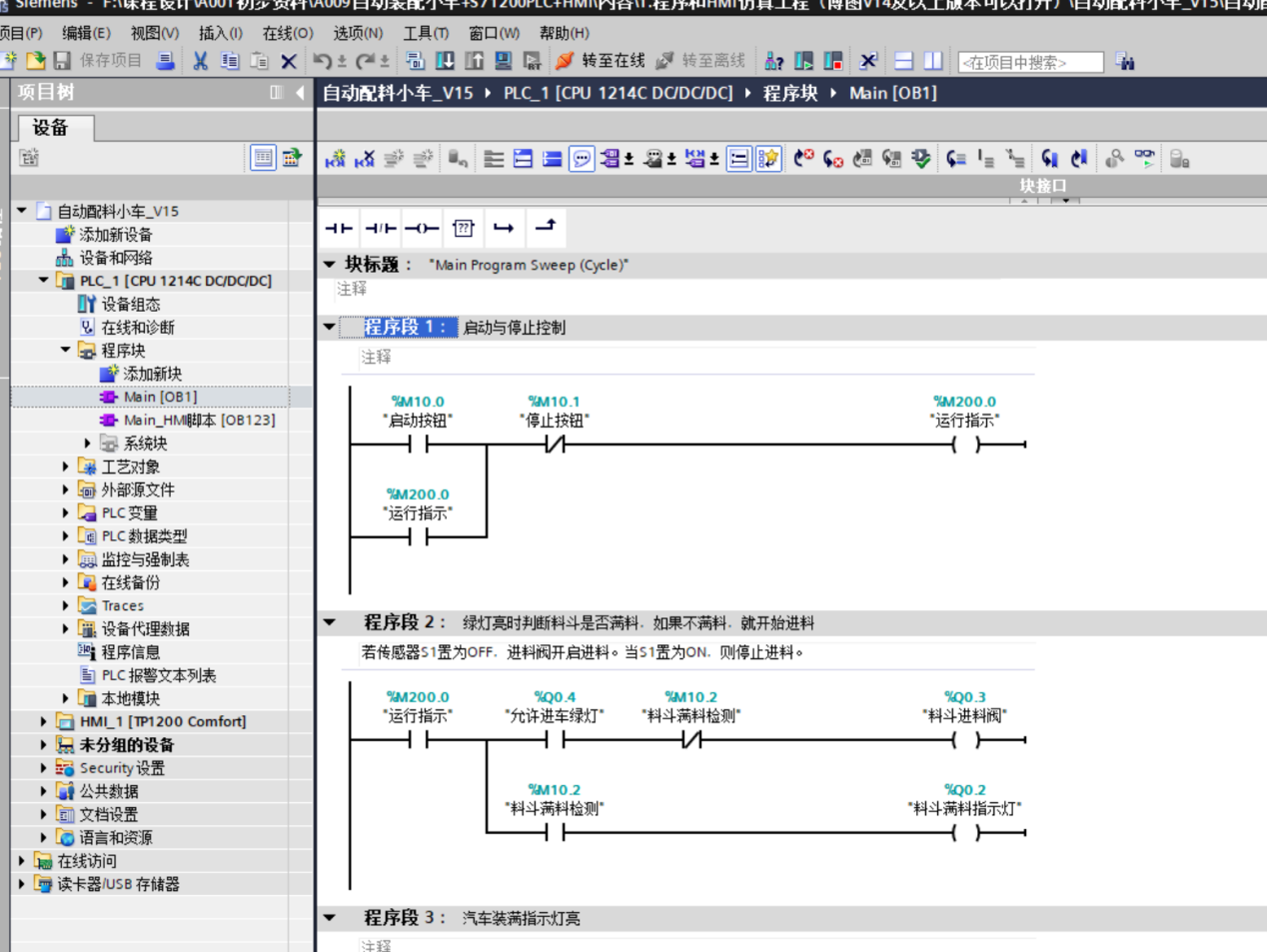This screenshot has width=1267, height=952.
Task: Click the Cut scissors icon
Action: [200, 61]
